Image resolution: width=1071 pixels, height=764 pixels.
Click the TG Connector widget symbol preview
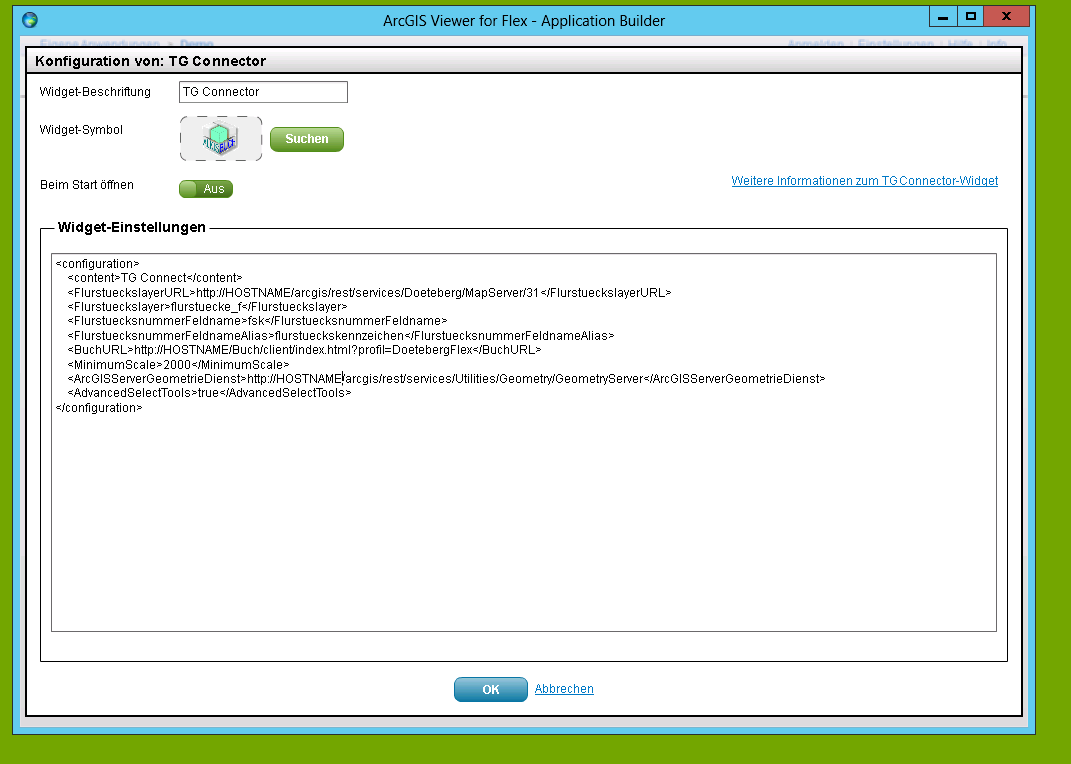coord(221,139)
